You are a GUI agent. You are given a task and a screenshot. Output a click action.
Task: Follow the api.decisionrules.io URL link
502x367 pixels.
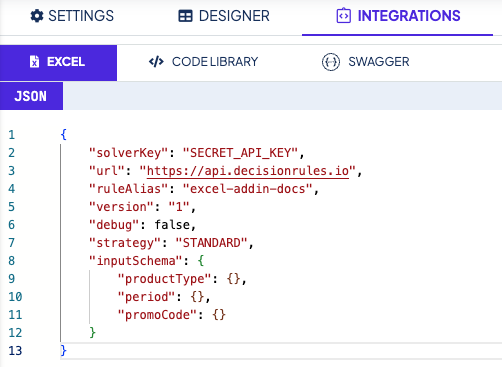248,171
